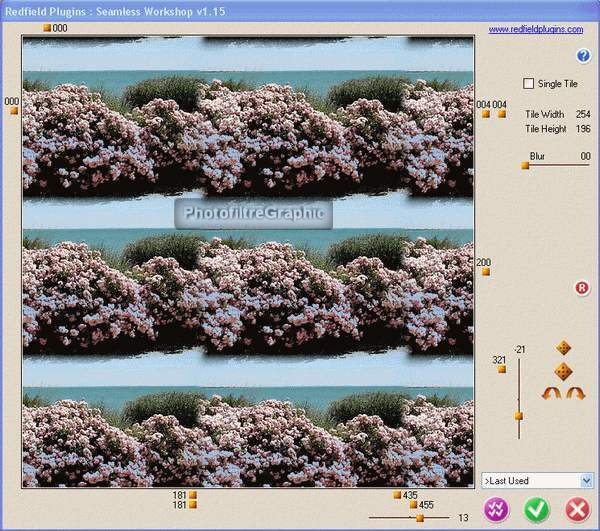Click the orange marker labeled 455
600x531 pixels.
coord(413,505)
